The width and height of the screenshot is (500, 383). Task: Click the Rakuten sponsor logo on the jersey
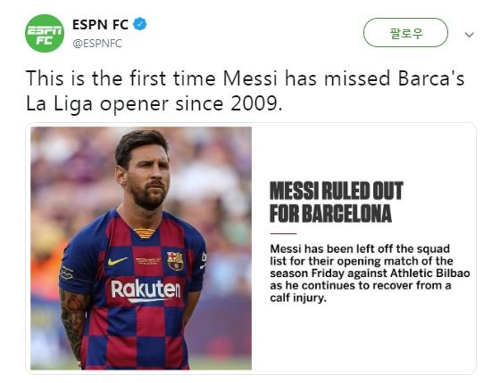pos(146,290)
